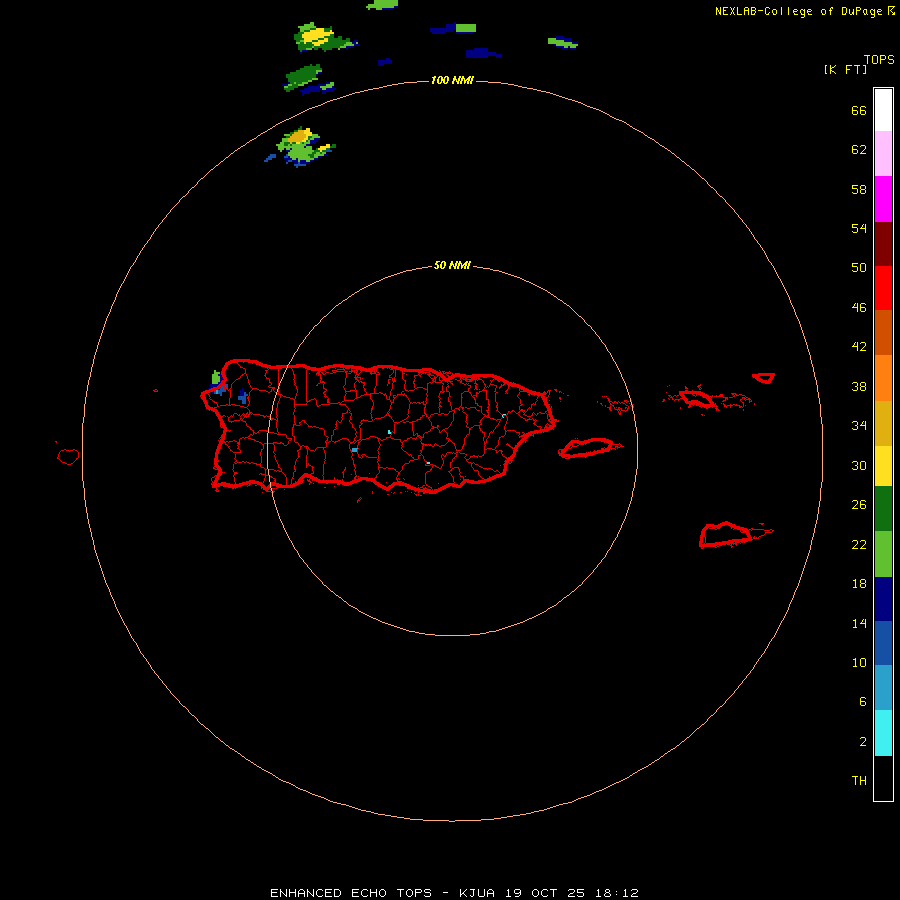Viewport: 900px width, 900px height.
Task: Click the white swatch in the tops legend
Action: click(x=883, y=110)
